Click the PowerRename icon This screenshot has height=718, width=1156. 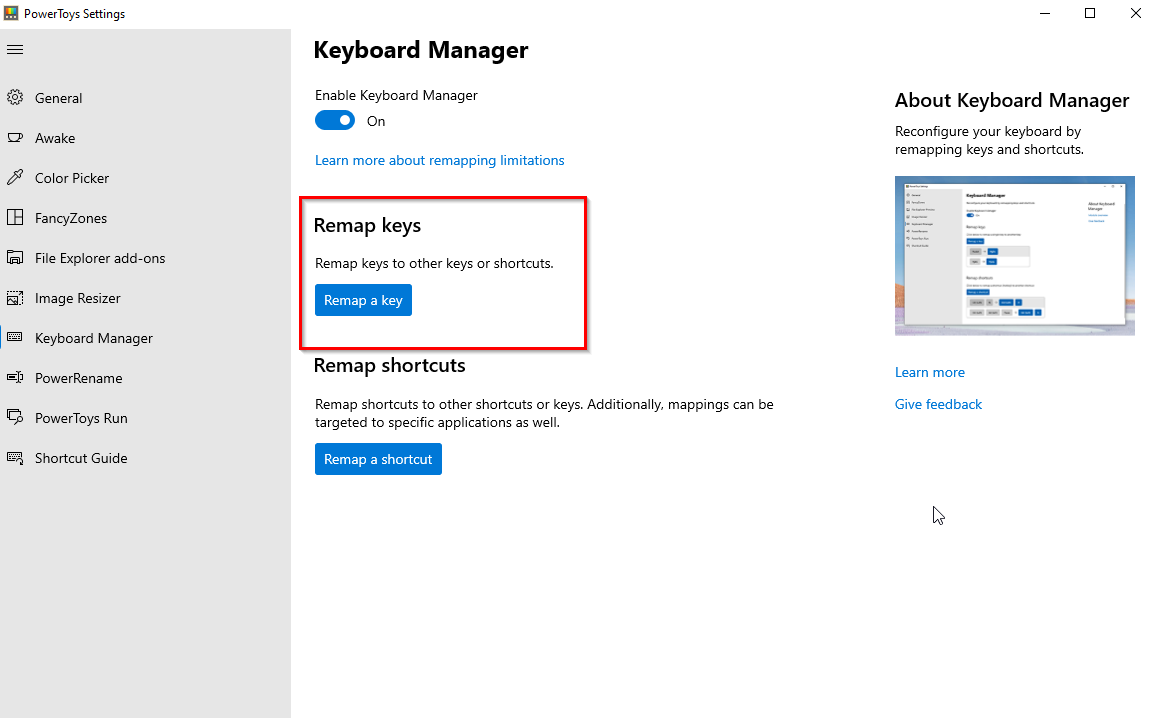click(x=15, y=377)
